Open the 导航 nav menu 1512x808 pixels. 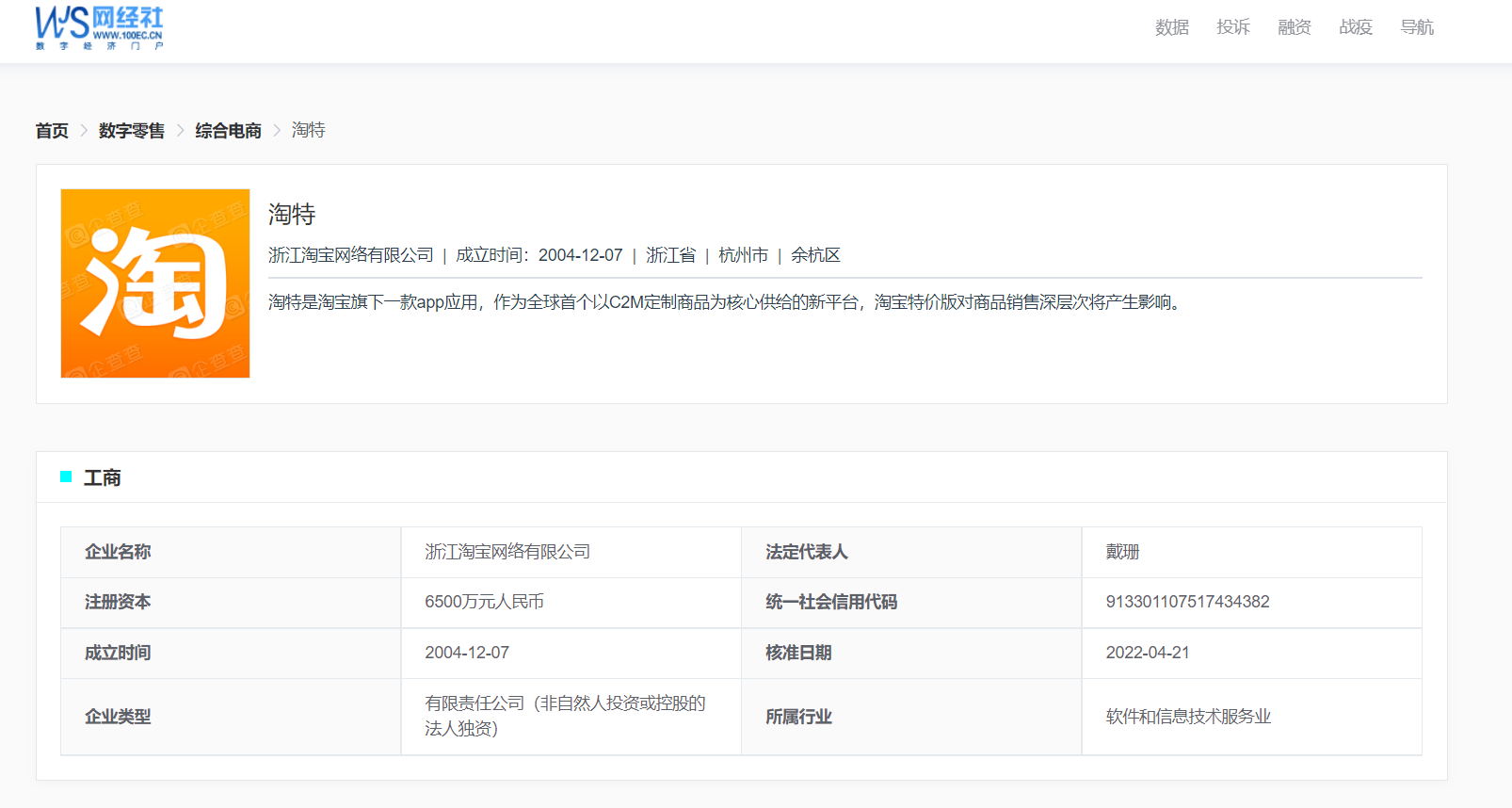click(x=1416, y=27)
